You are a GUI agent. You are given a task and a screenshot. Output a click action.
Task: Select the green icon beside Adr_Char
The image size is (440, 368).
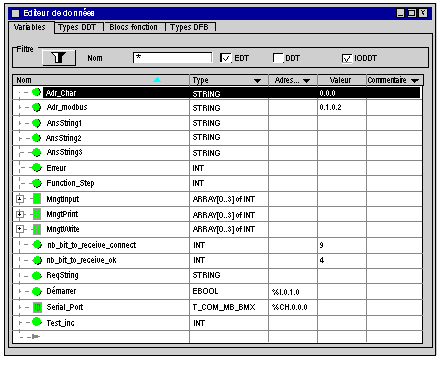tap(36, 92)
